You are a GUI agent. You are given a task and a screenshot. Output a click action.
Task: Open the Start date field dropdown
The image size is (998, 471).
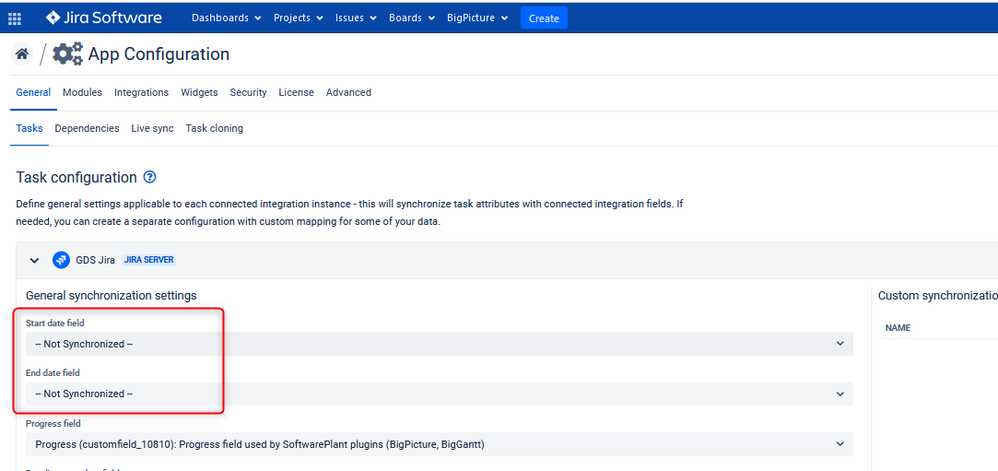pyautogui.click(x=439, y=344)
